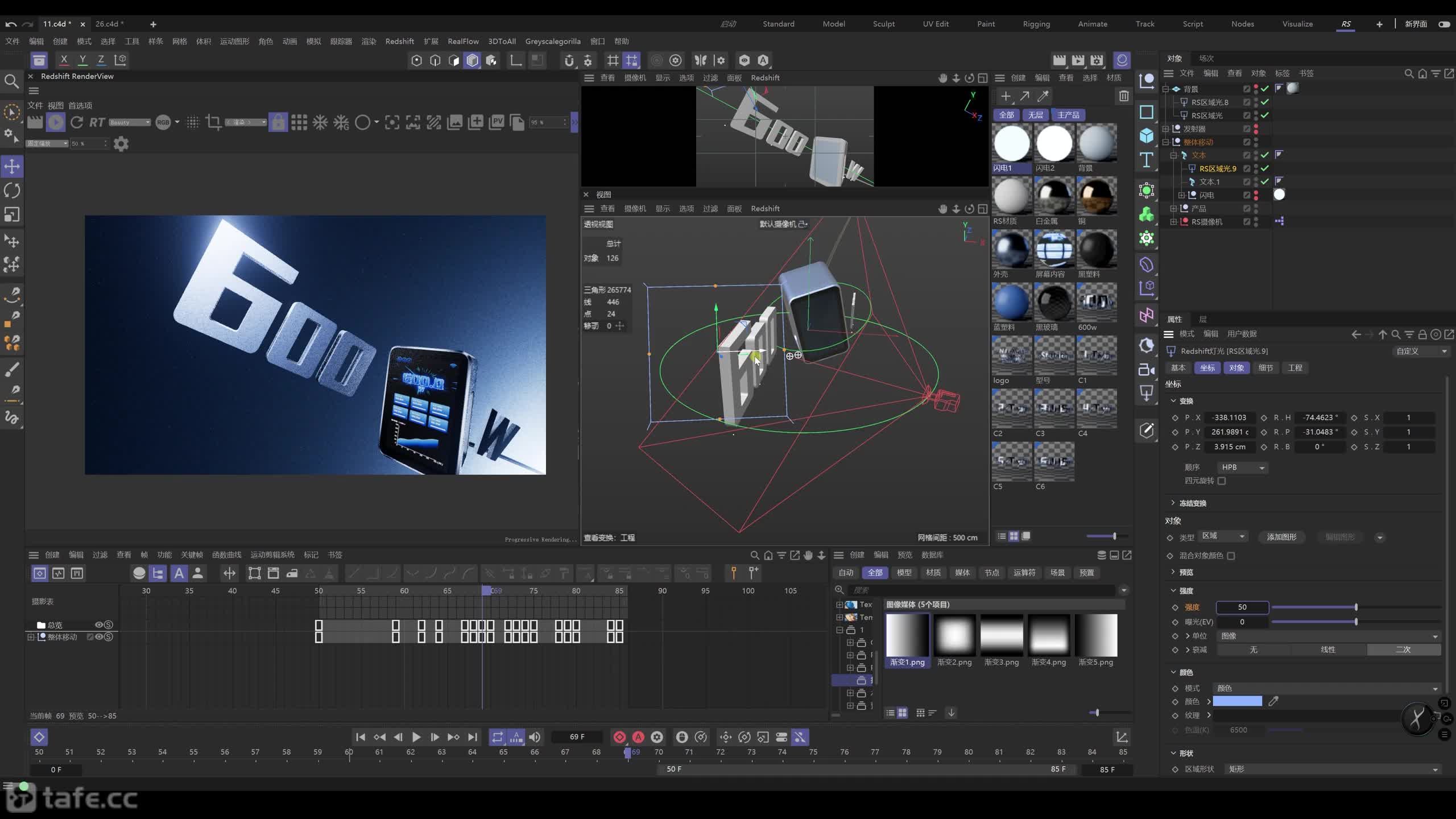This screenshot has width=1456, height=819.
Task: Click the new material plus icon
Action: click(x=1006, y=96)
